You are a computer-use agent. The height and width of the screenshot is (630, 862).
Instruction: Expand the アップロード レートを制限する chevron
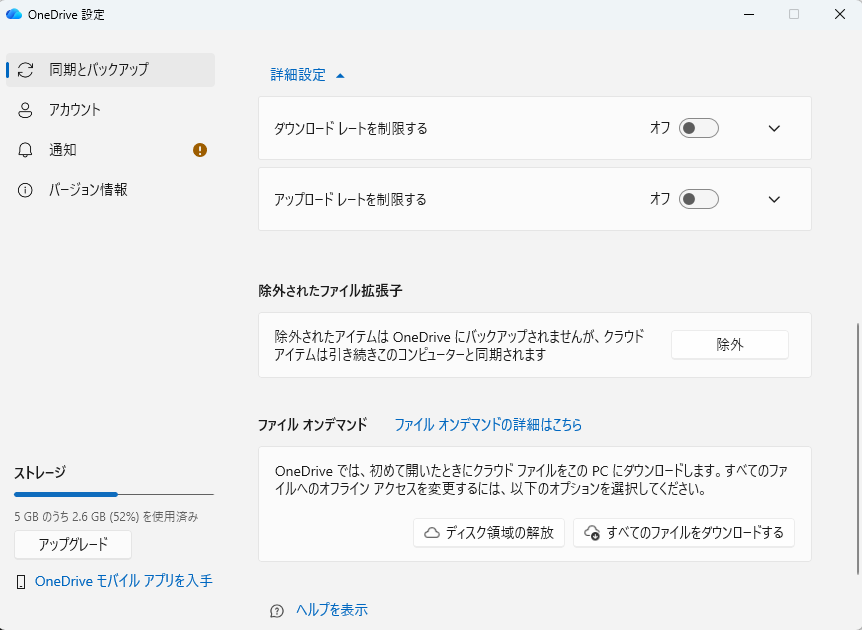tap(774, 200)
